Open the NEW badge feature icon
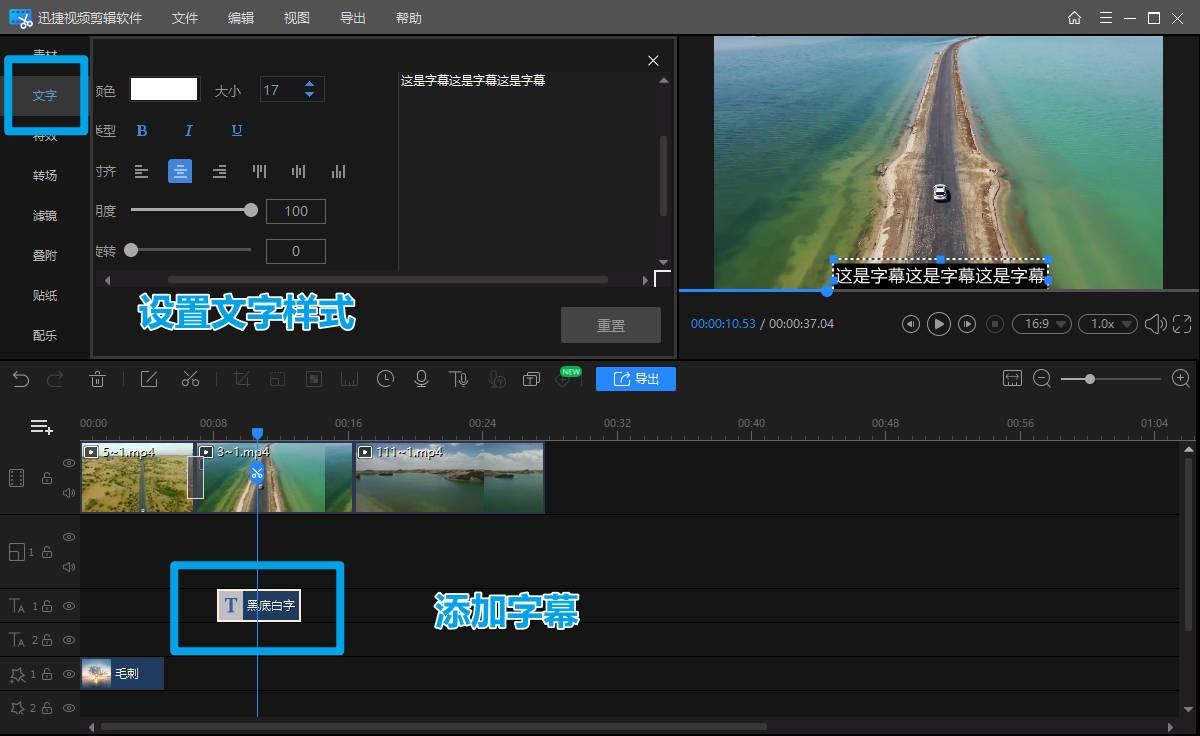 pos(567,378)
